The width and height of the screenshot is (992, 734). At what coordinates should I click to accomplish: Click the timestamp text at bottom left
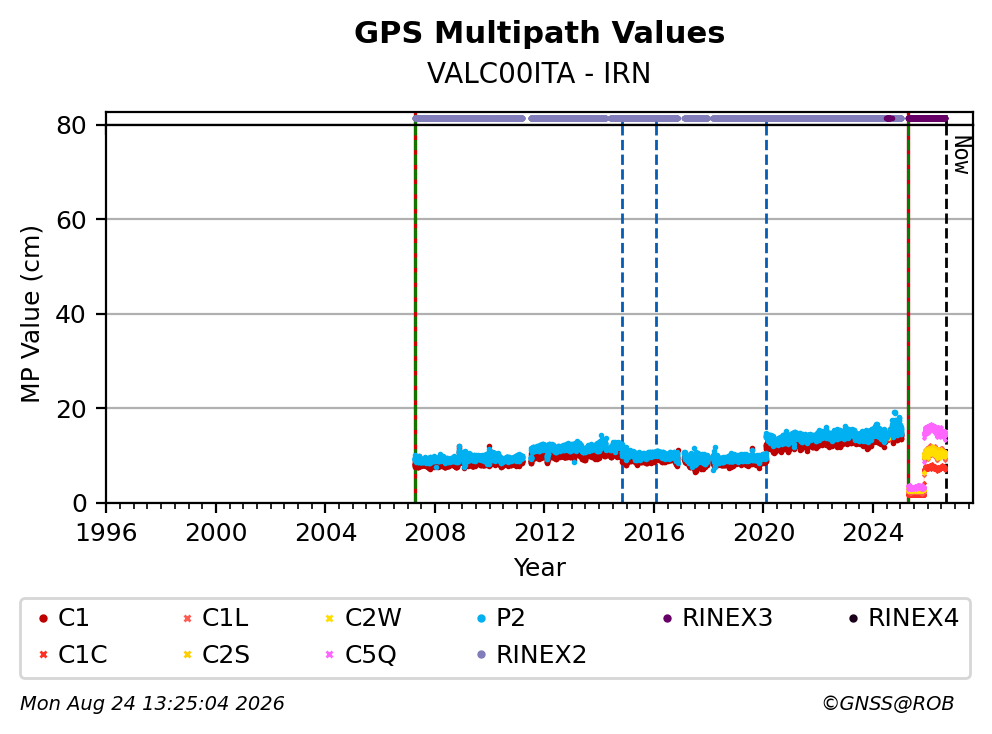152,704
